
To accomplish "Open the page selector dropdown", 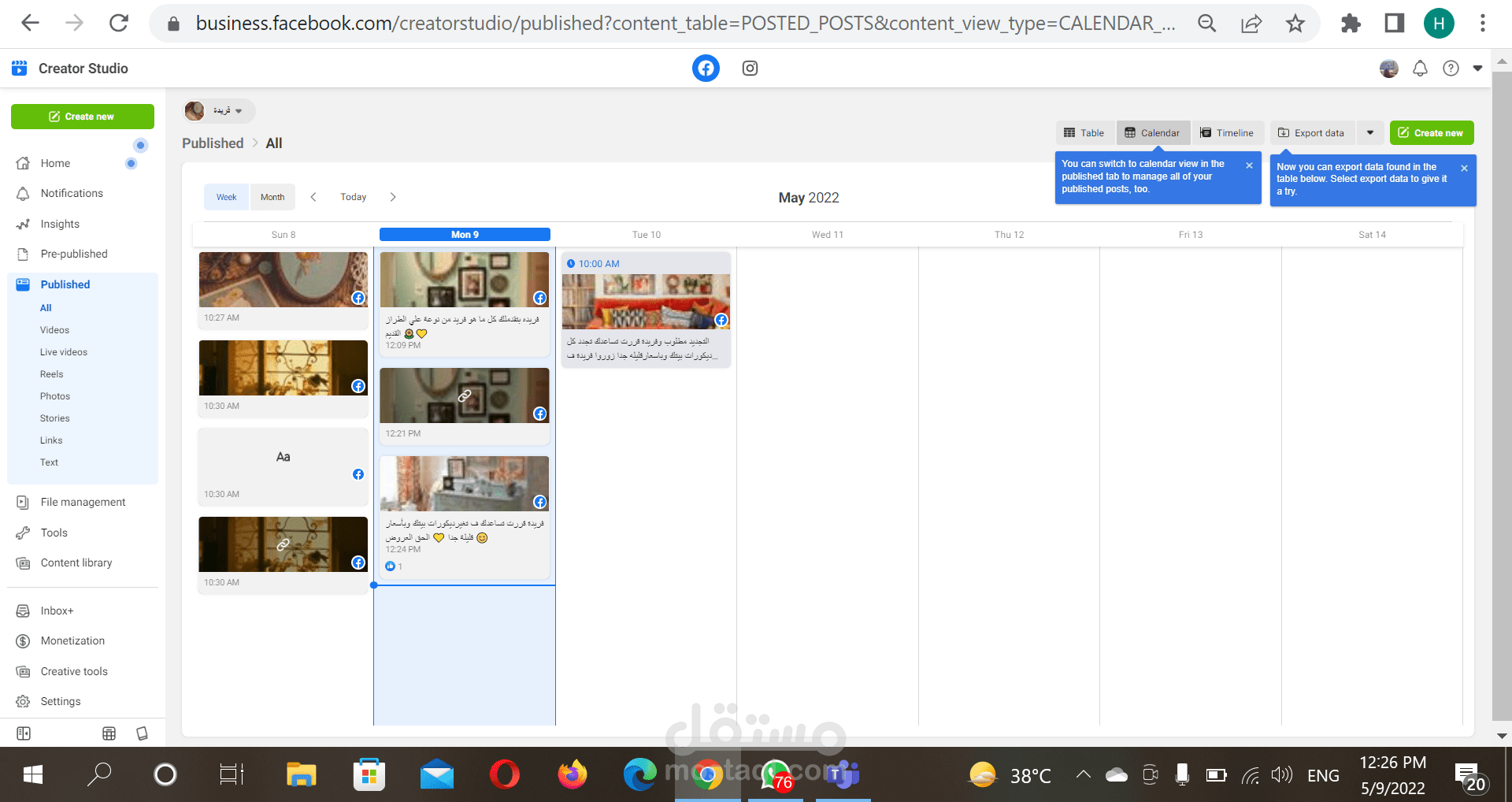I will 219,111.
